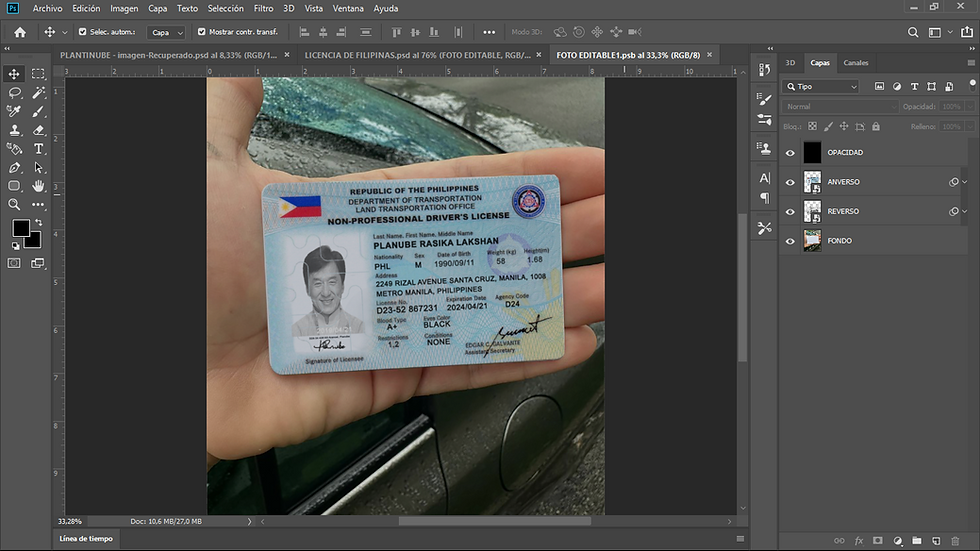Open the Relleno value dropdown

coord(970,126)
